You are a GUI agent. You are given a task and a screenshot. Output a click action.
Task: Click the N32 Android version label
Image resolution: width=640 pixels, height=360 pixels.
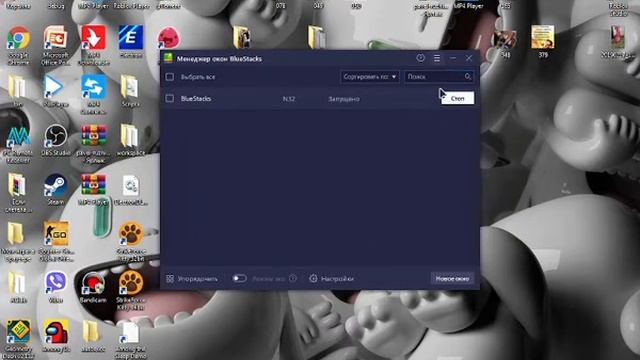(x=289, y=99)
